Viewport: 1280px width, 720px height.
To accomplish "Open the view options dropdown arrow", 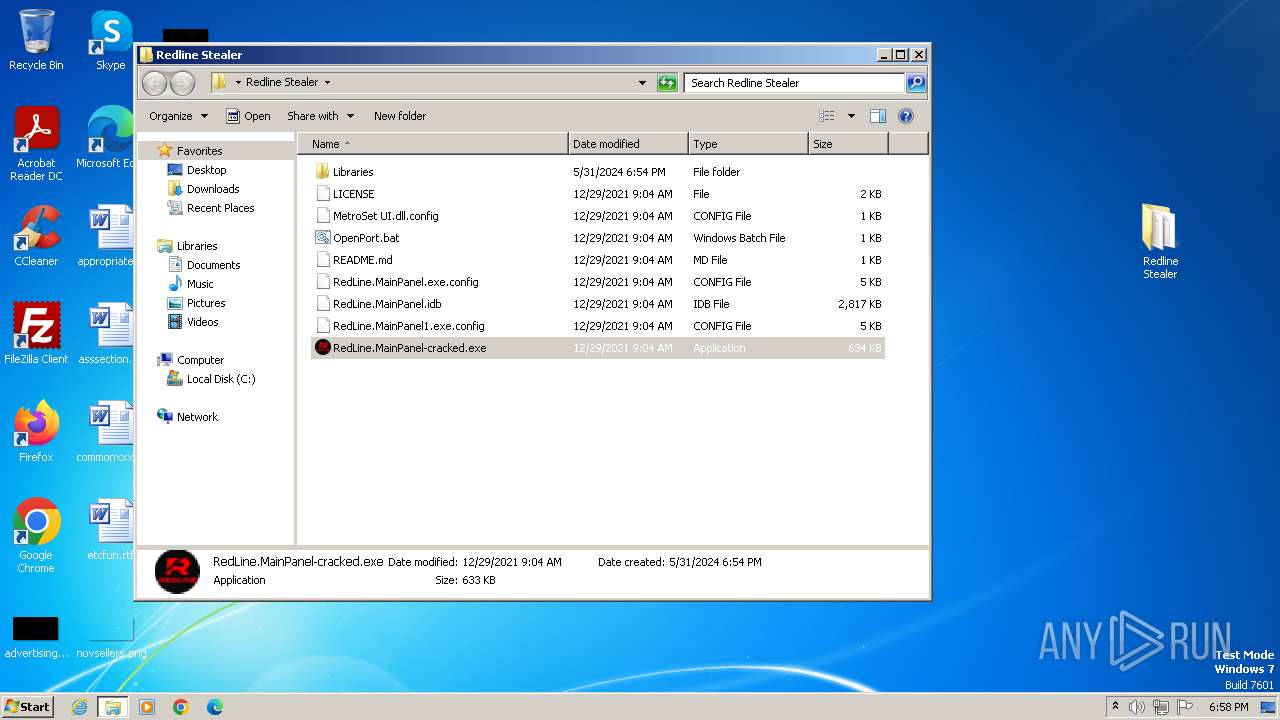I will pyautogui.click(x=851, y=116).
